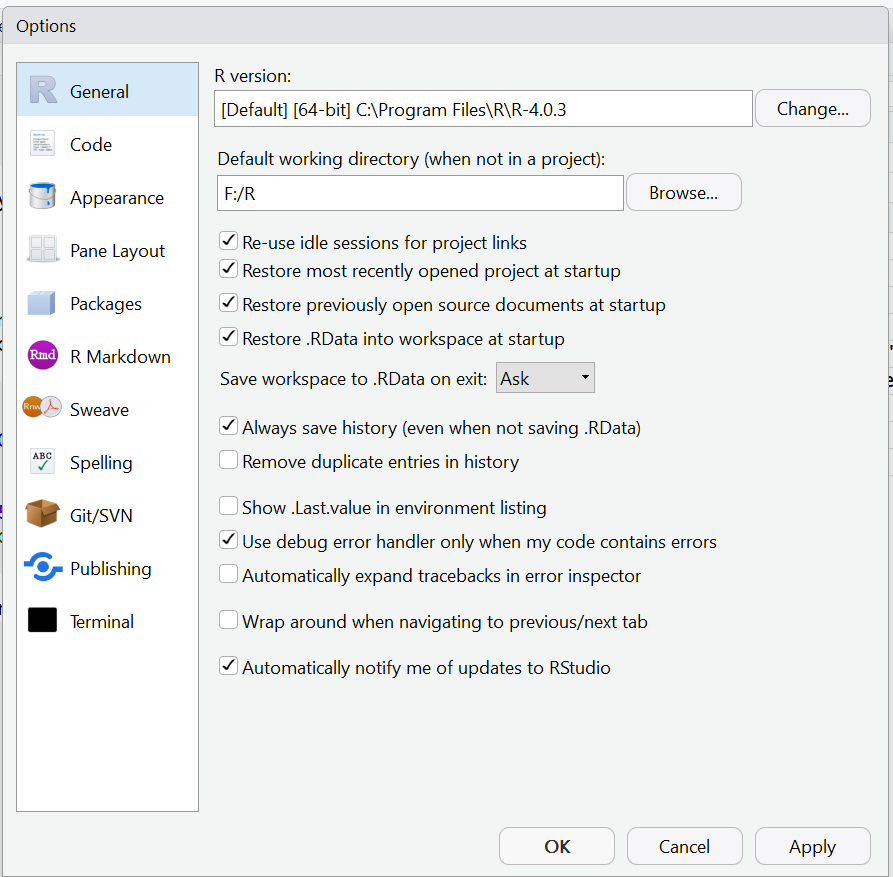Screen dimensions: 893x877
Task: Check Wrap around when navigating tabs
Action: tap(228, 620)
